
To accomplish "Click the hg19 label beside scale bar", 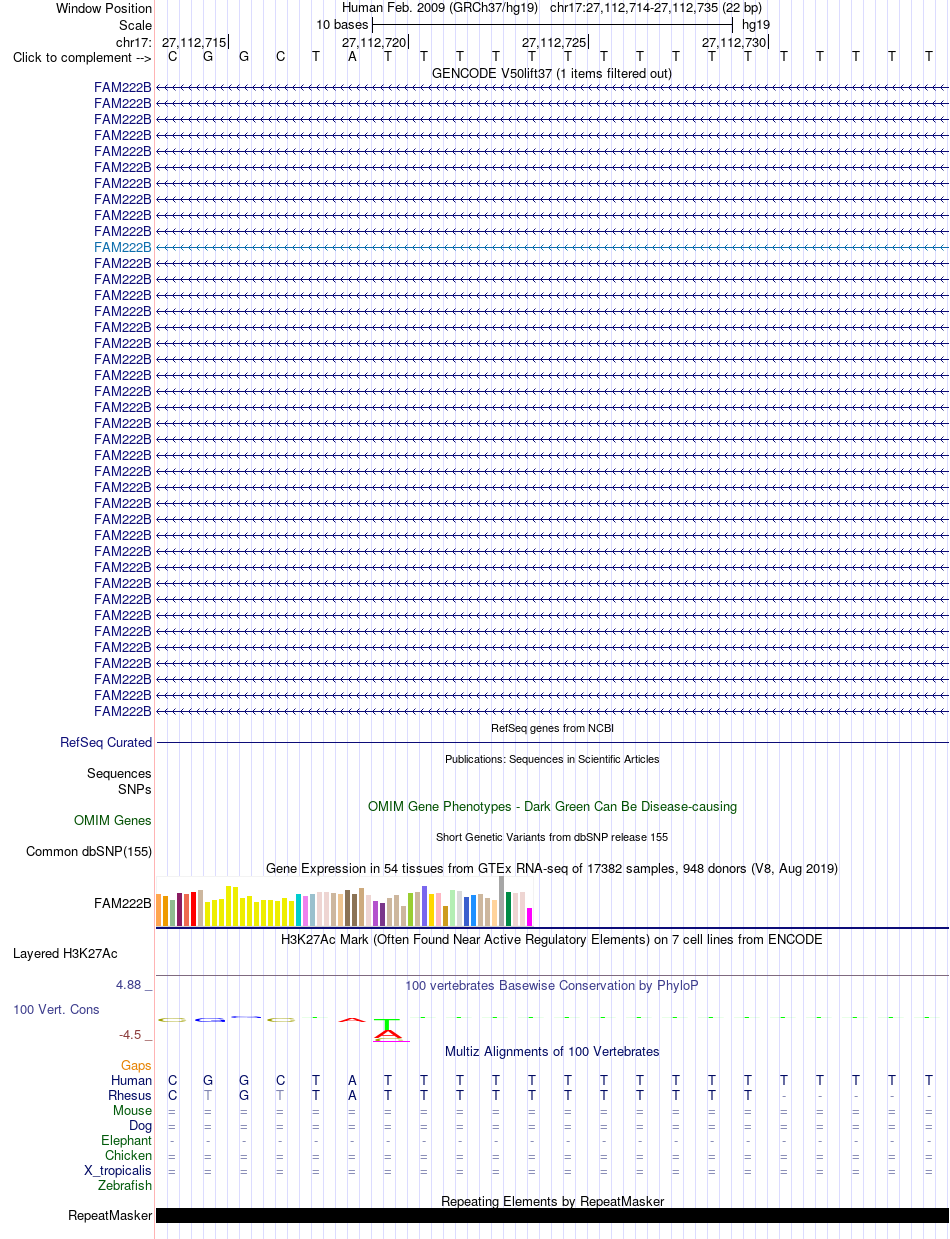I will coord(755,25).
